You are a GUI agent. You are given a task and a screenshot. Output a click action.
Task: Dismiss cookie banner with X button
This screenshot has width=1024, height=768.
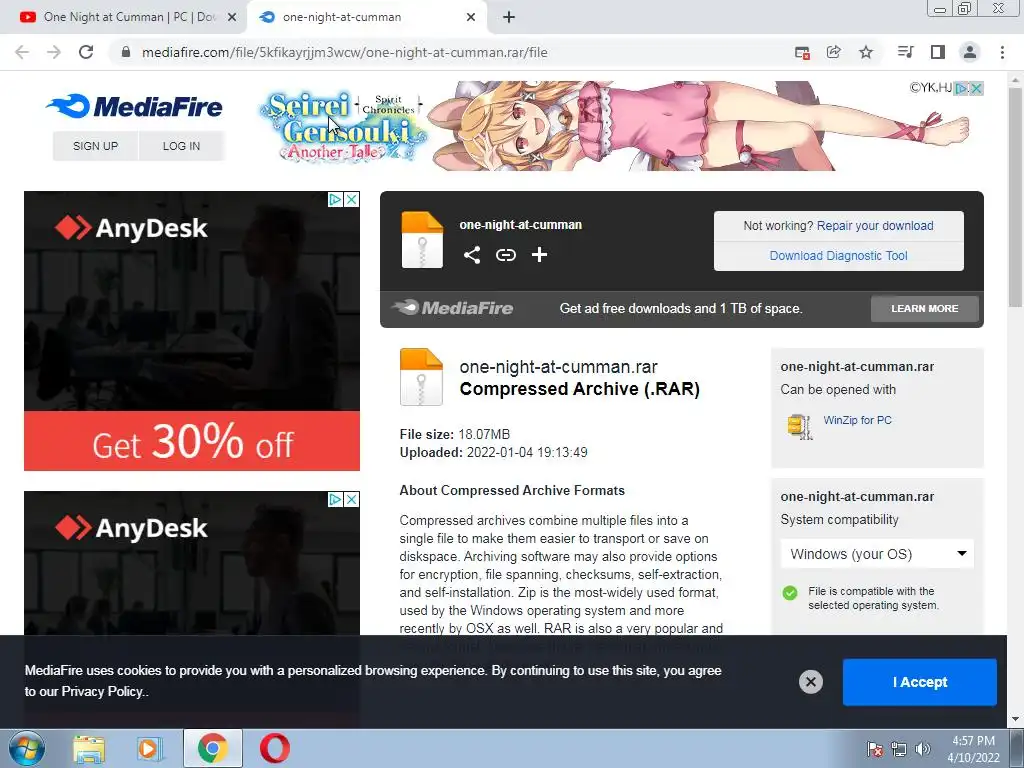(810, 682)
